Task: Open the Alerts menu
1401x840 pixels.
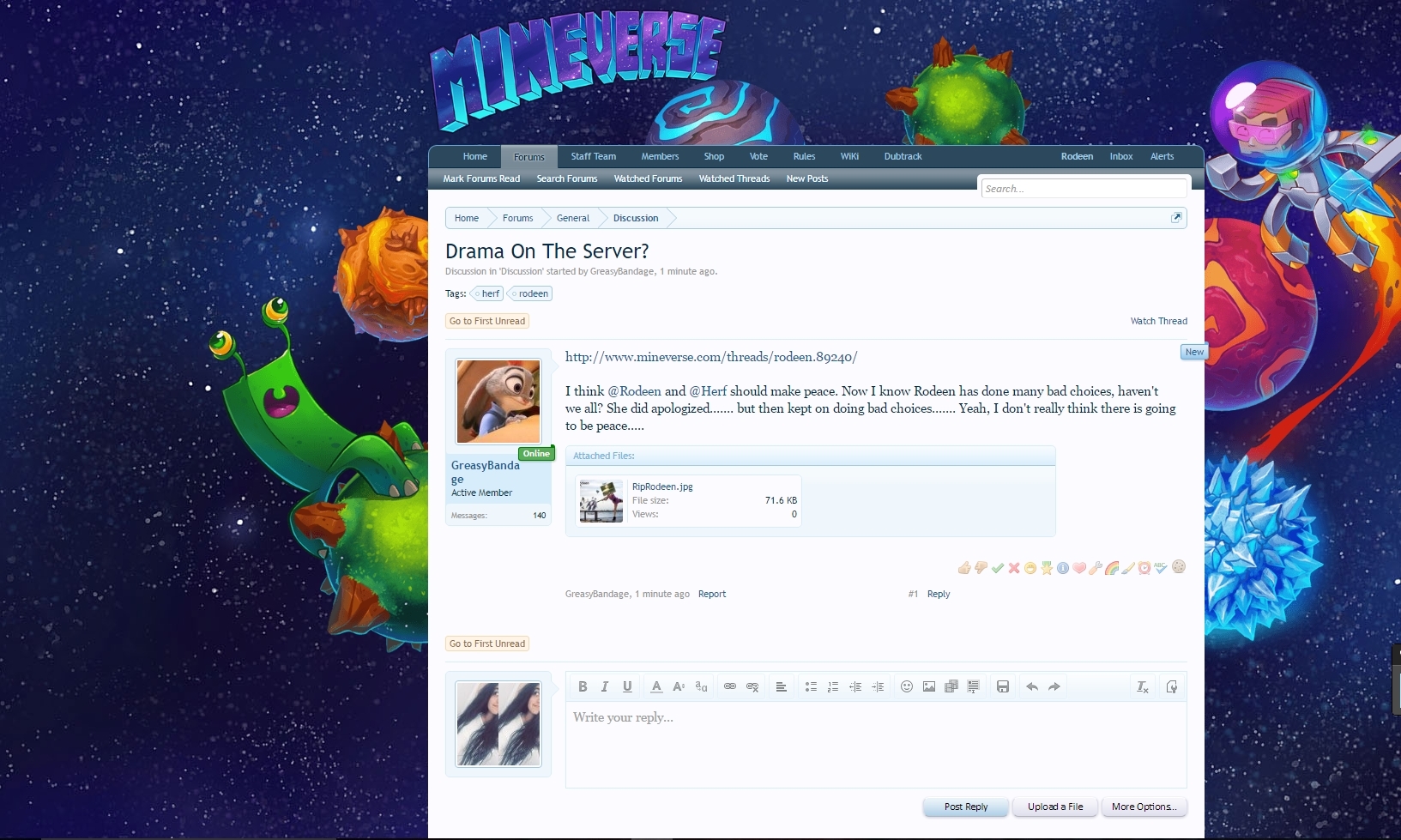Action: point(1162,156)
